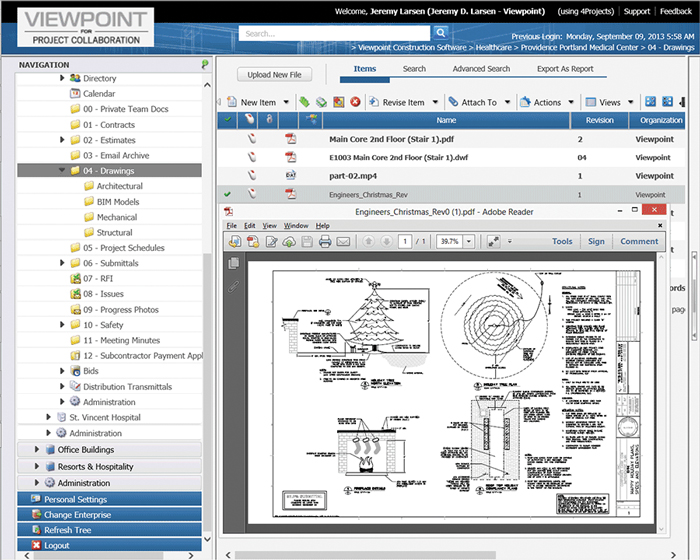The image size is (700, 560).
Task: Switch to the Export As Report tab
Action: coord(565,69)
